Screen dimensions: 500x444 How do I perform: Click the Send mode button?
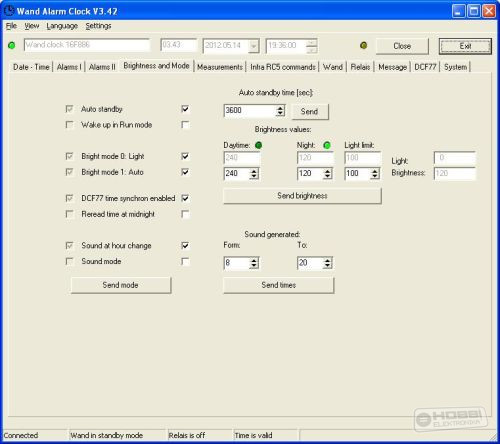[121, 285]
